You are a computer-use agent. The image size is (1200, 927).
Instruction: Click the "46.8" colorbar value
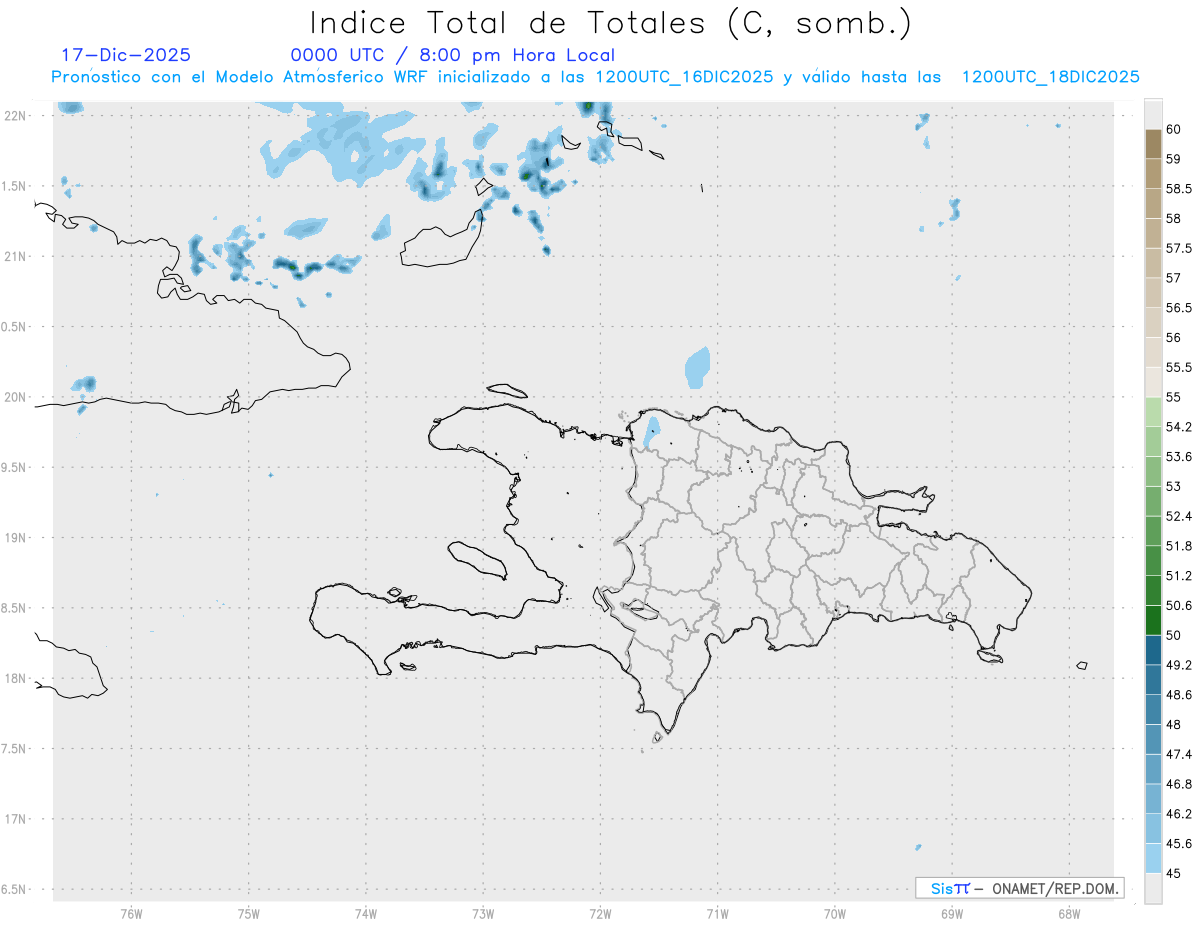[x=1178, y=784]
